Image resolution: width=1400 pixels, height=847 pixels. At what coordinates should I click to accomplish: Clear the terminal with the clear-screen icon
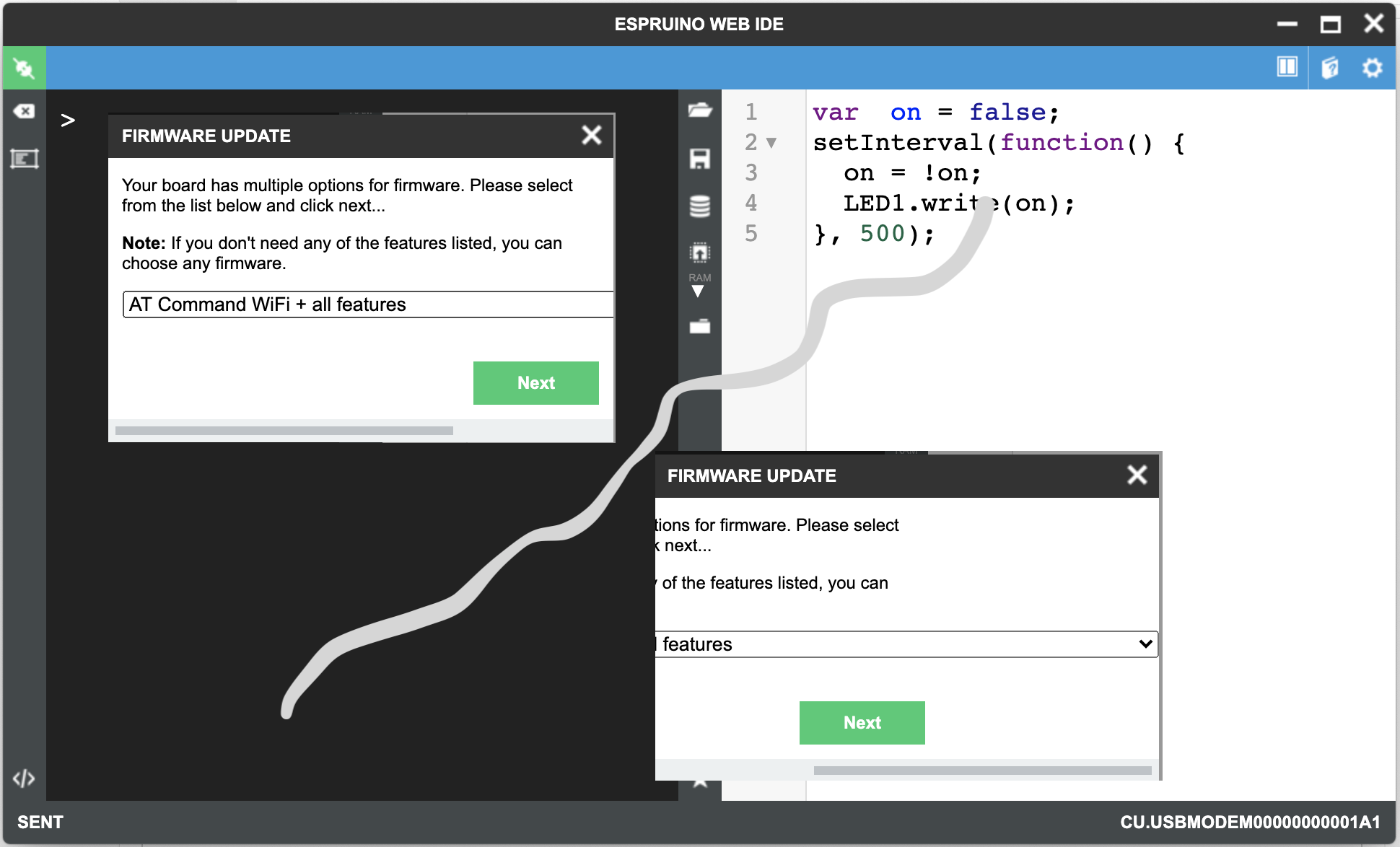pos(24,111)
